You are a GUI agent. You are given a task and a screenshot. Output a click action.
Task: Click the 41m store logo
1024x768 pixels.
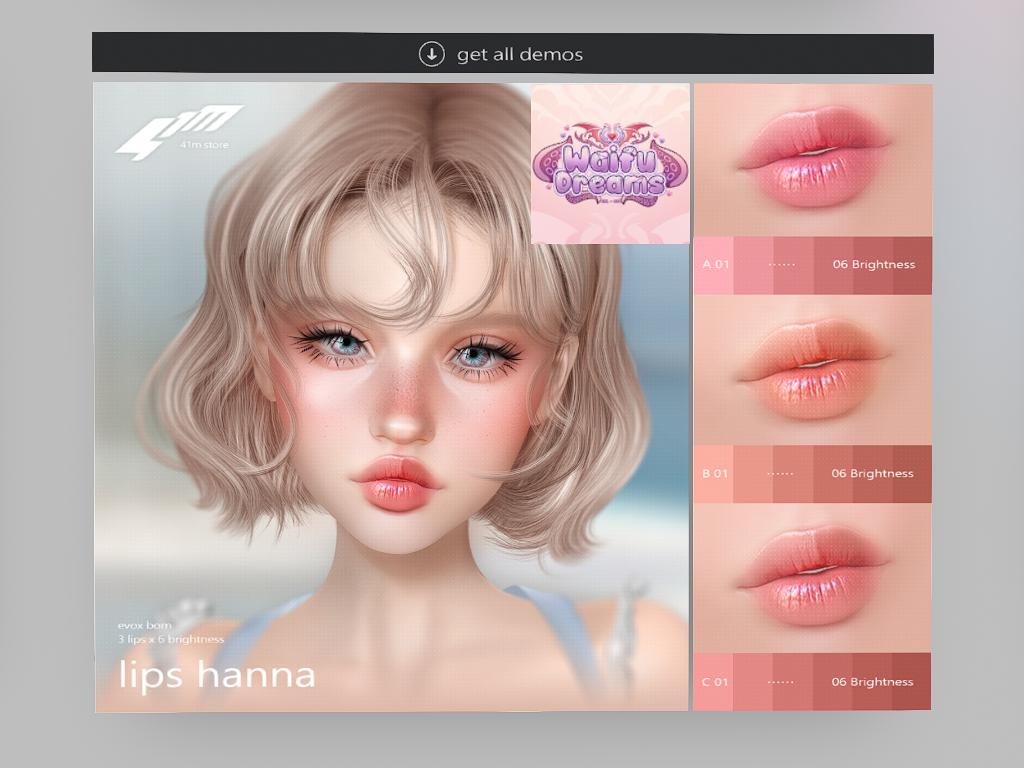click(x=180, y=132)
